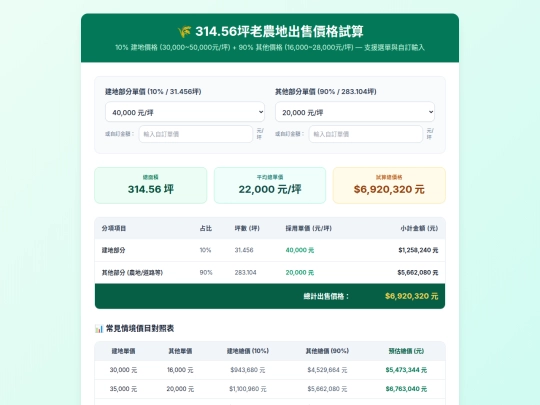Click the $943,680 元 scenario cell
Screen dimensions: 540x405
(x=248, y=370)
